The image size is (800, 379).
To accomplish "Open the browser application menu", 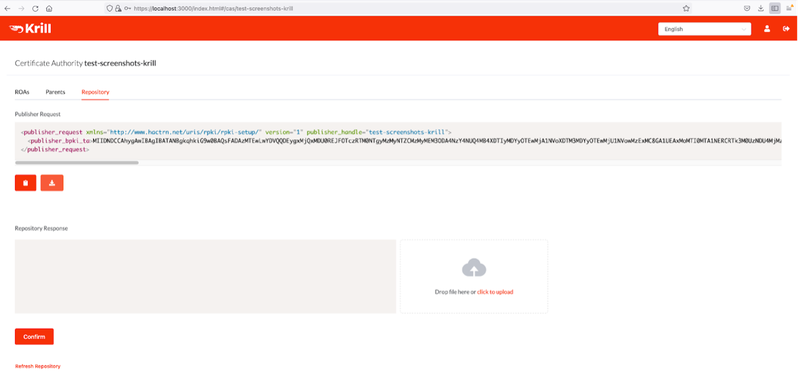I will [789, 9].
